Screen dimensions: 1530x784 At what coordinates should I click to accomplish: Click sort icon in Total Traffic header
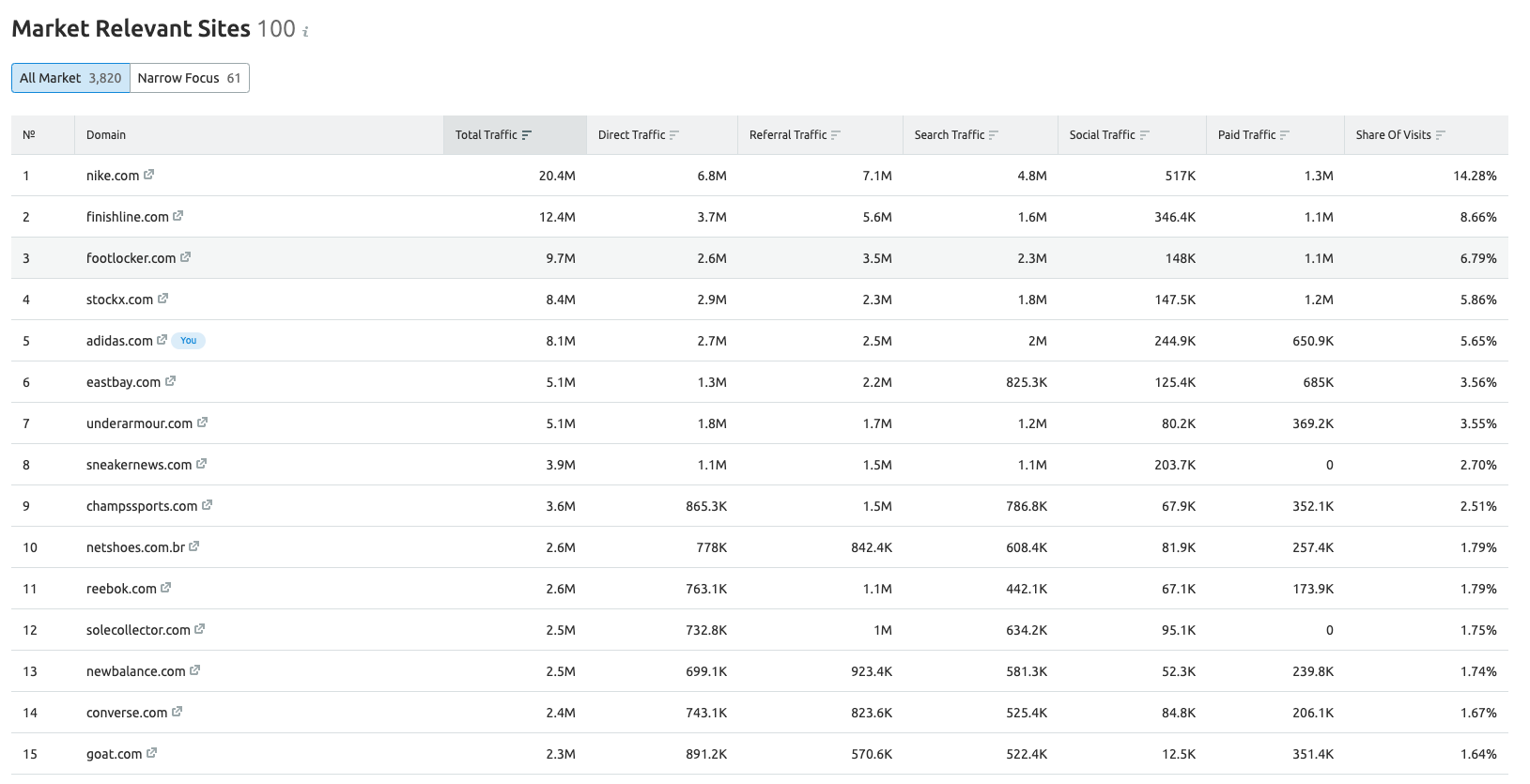tap(527, 135)
